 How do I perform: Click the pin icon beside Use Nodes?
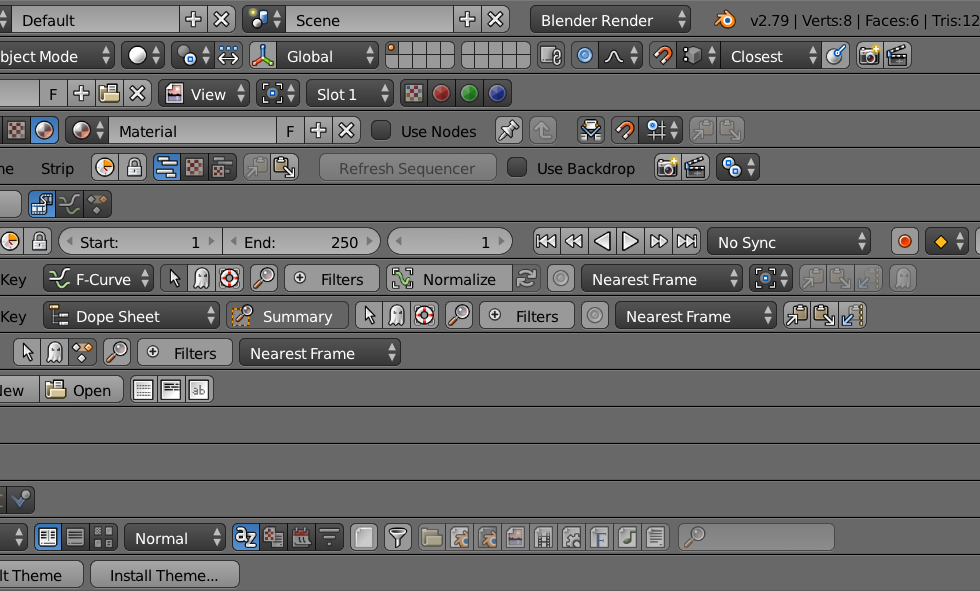pos(509,131)
